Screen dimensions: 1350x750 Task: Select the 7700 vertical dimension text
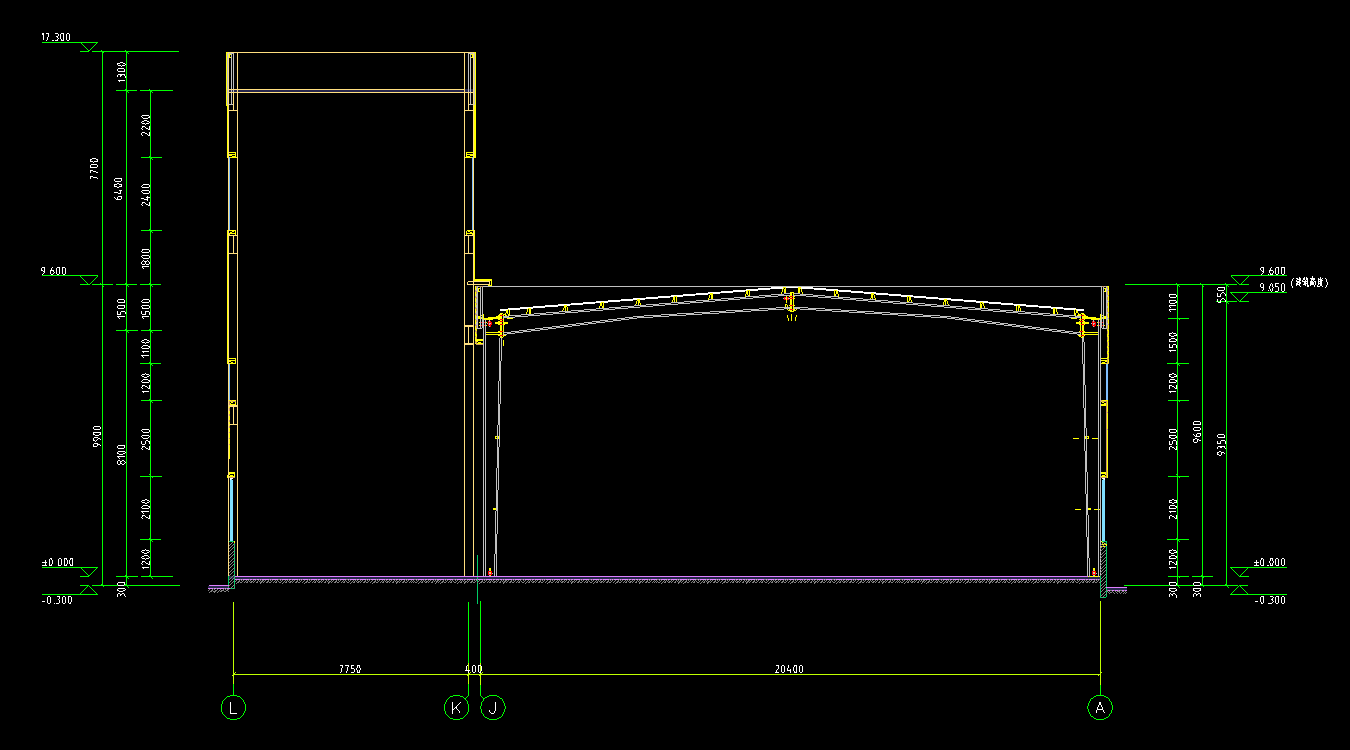point(94,168)
